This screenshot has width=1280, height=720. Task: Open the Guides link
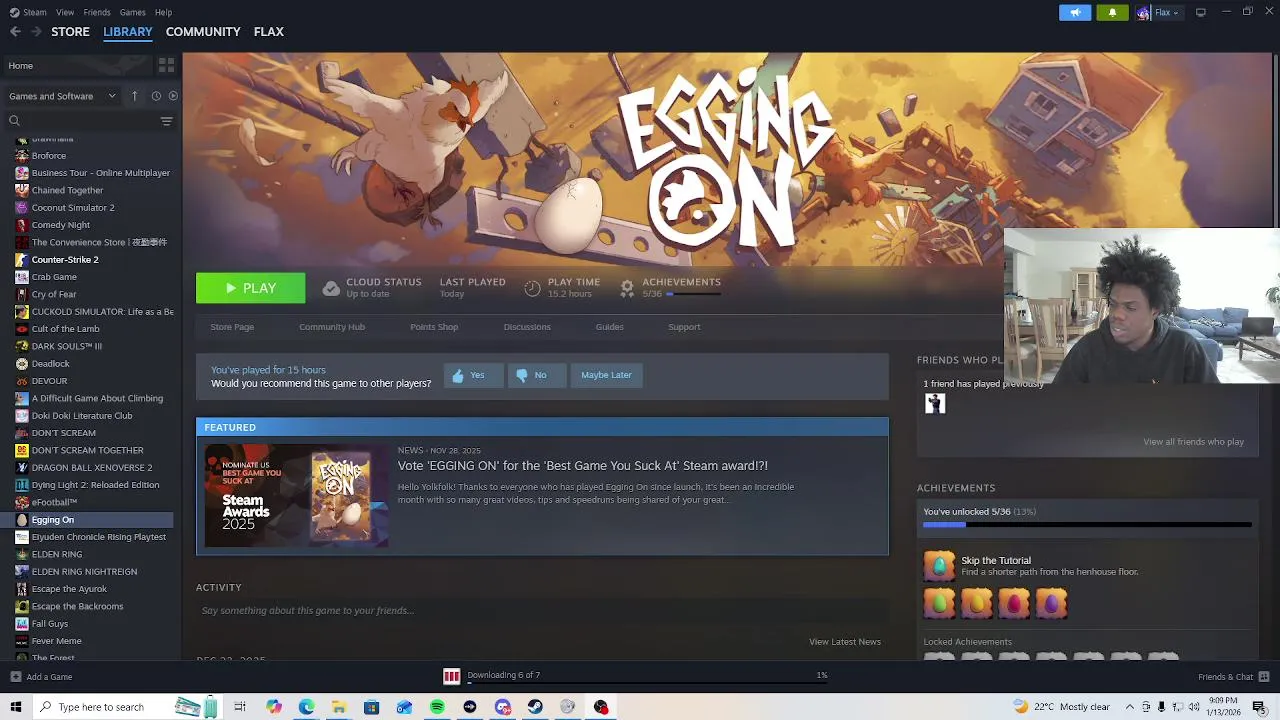610,327
